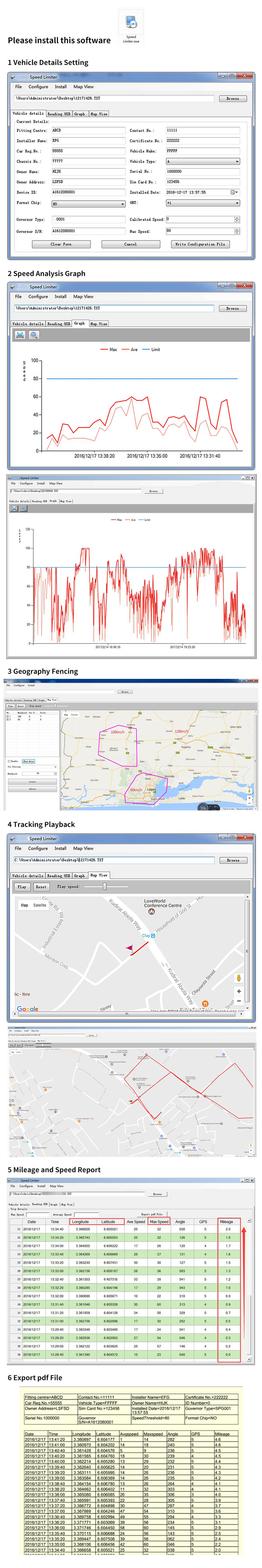Click the Owner Address field showing LSFSD
Viewport: 262px width, 1568px height.
click(88, 181)
